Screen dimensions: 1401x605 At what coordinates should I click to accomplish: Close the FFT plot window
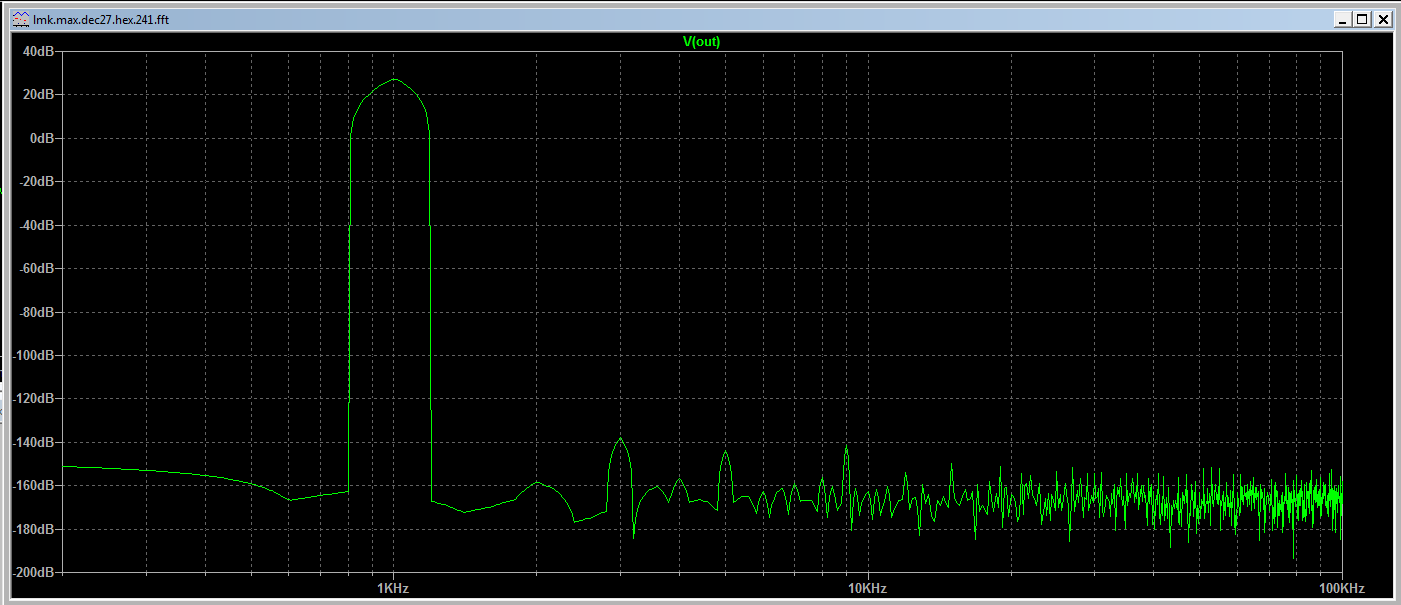[1382, 19]
